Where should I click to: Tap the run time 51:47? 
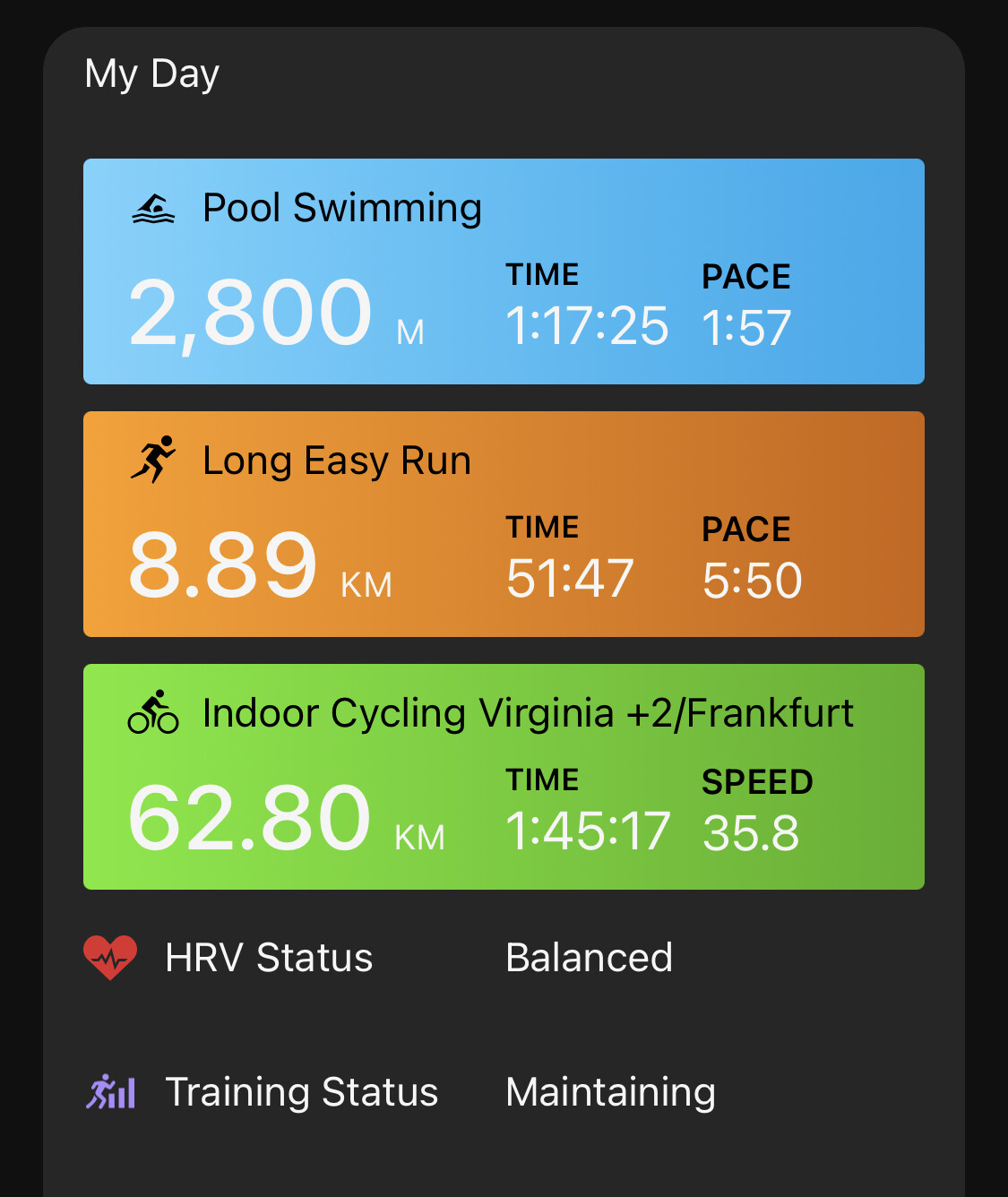[570, 578]
